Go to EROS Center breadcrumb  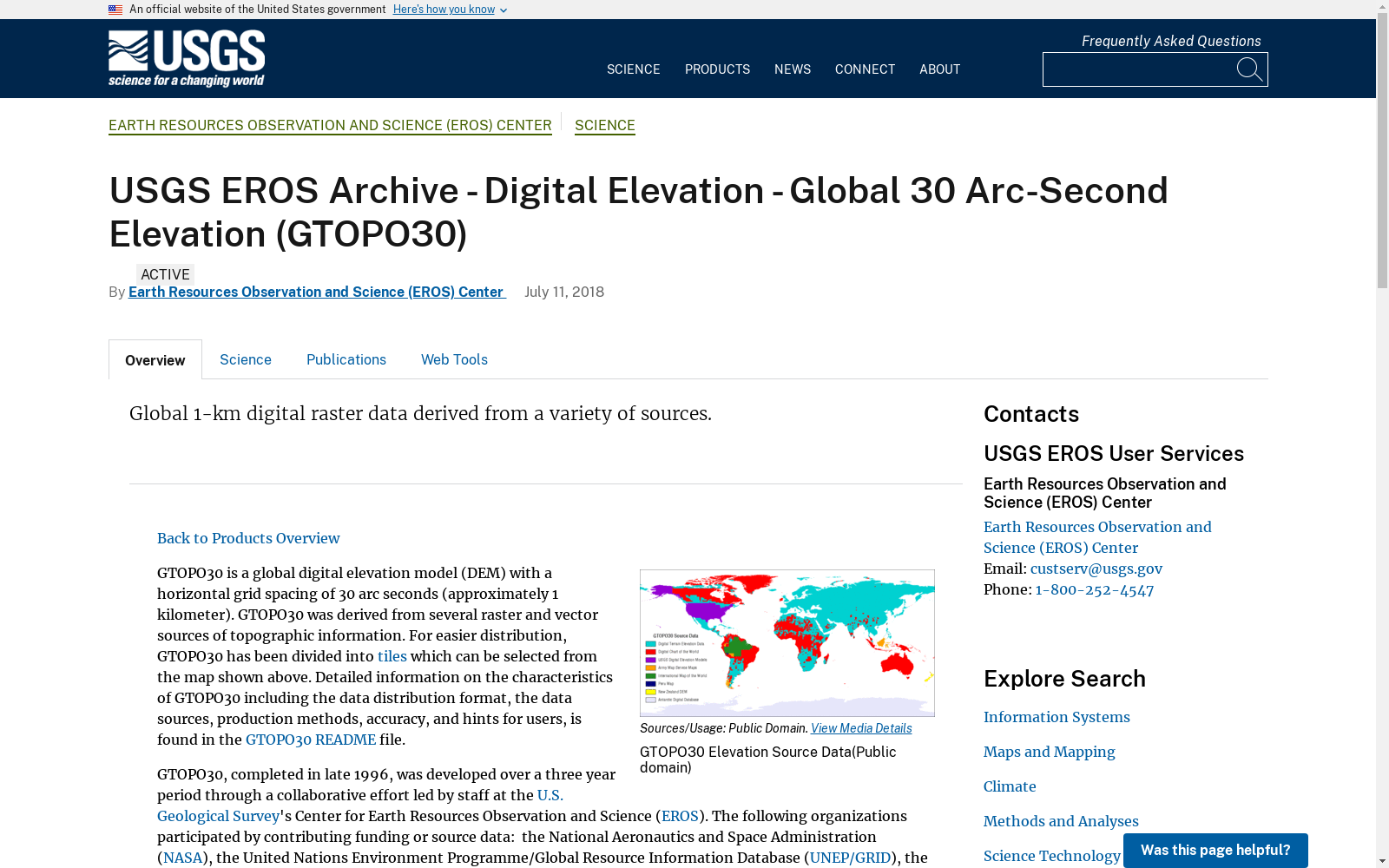point(330,126)
